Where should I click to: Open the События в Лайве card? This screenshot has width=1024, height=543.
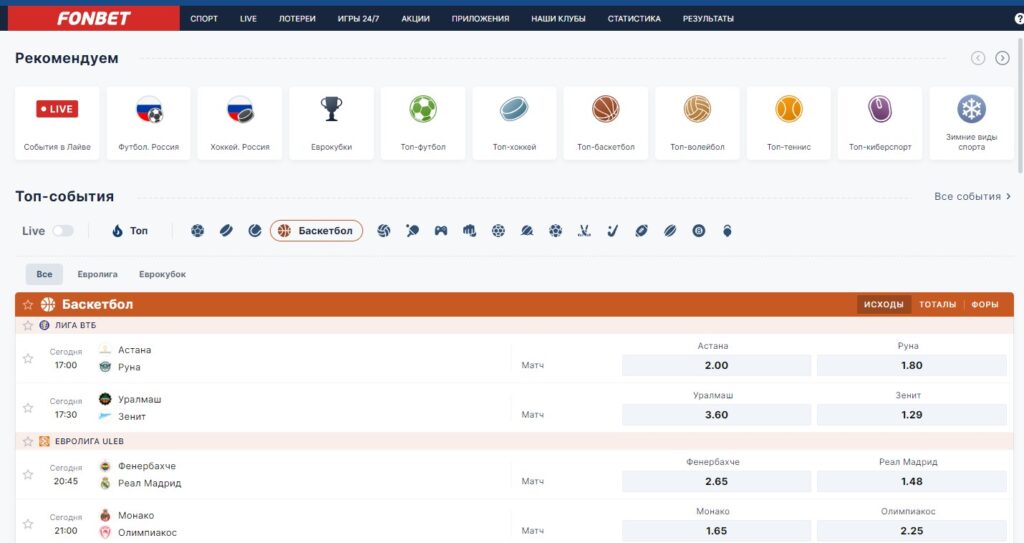(x=57, y=123)
